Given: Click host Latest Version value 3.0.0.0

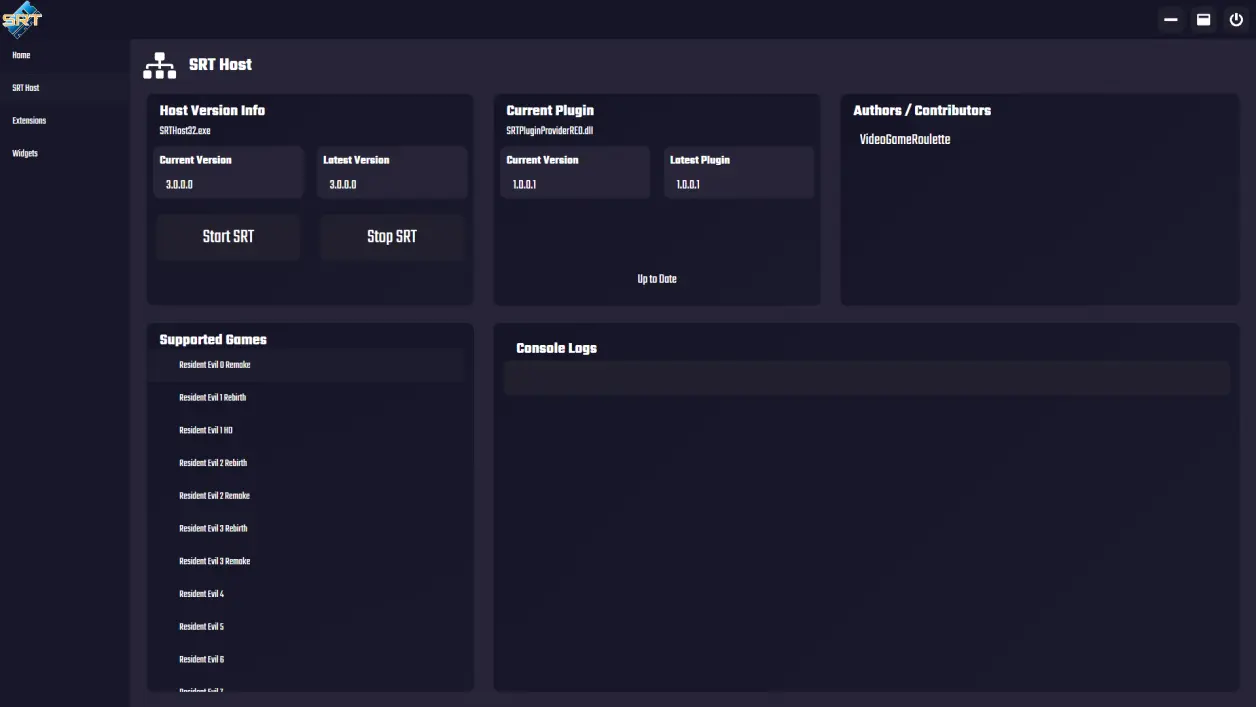Looking at the screenshot, I should pyautogui.click(x=343, y=185).
